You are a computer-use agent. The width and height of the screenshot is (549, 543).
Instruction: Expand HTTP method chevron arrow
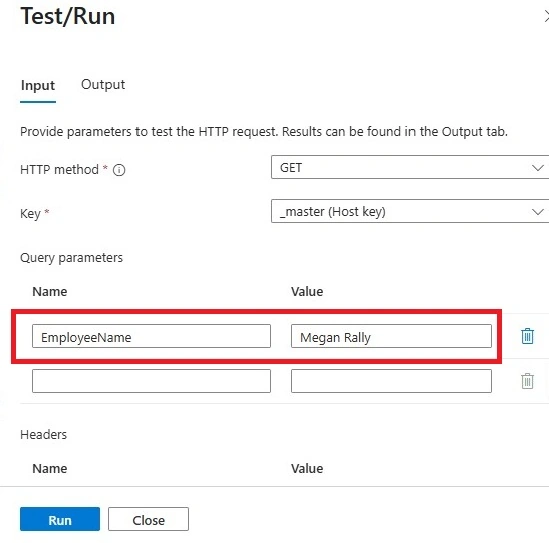coord(537,168)
